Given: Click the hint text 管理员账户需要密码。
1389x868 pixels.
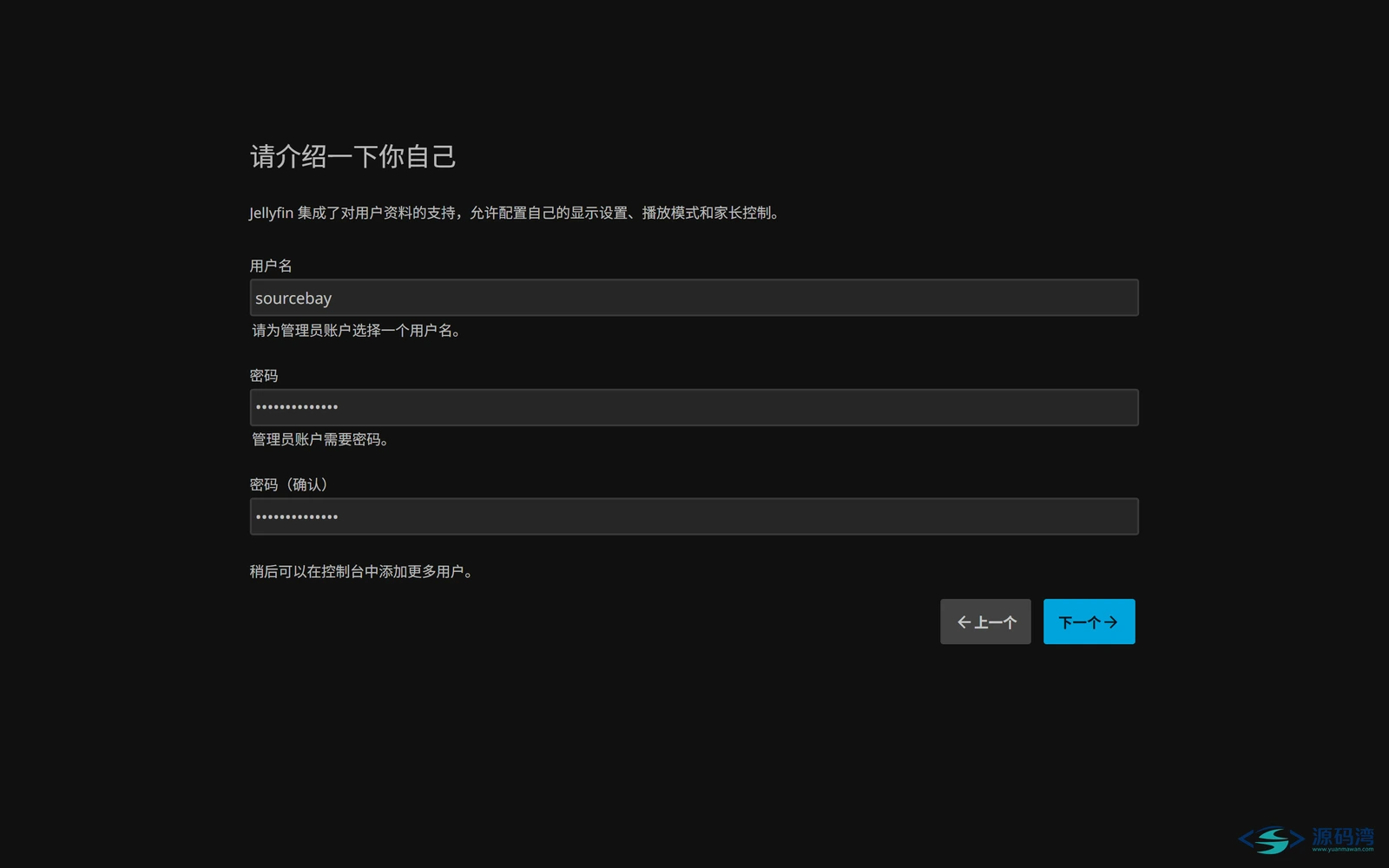Looking at the screenshot, I should point(323,440).
